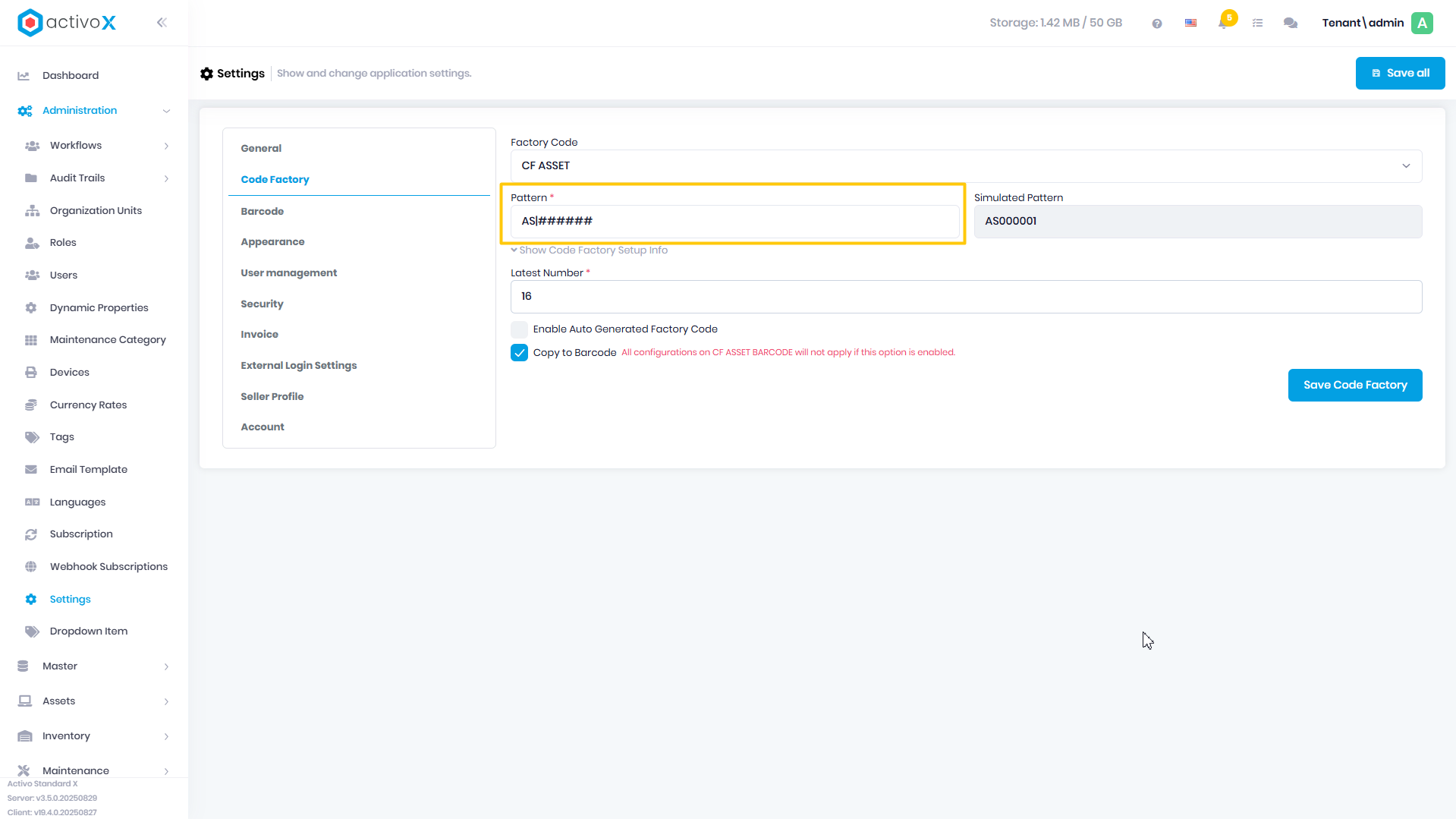Screen dimensions: 1456x819
Task: Click the Save all button
Action: click(1400, 74)
